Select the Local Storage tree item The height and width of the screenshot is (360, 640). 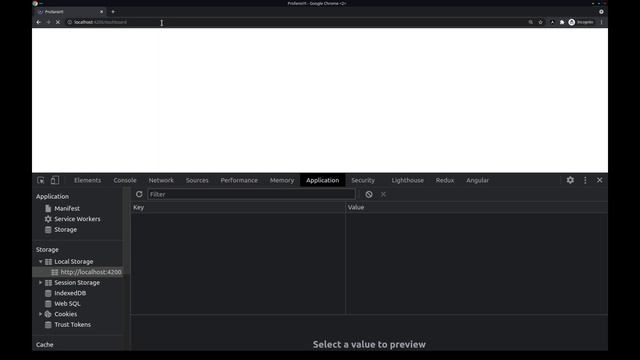click(x=73, y=262)
